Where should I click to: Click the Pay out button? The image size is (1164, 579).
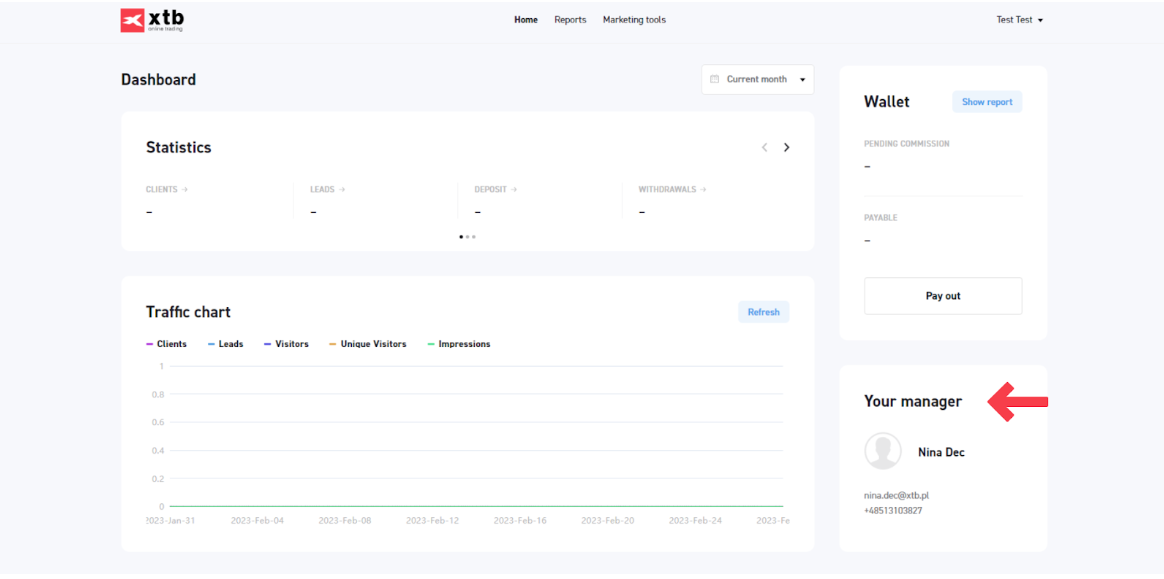pyautogui.click(x=943, y=296)
